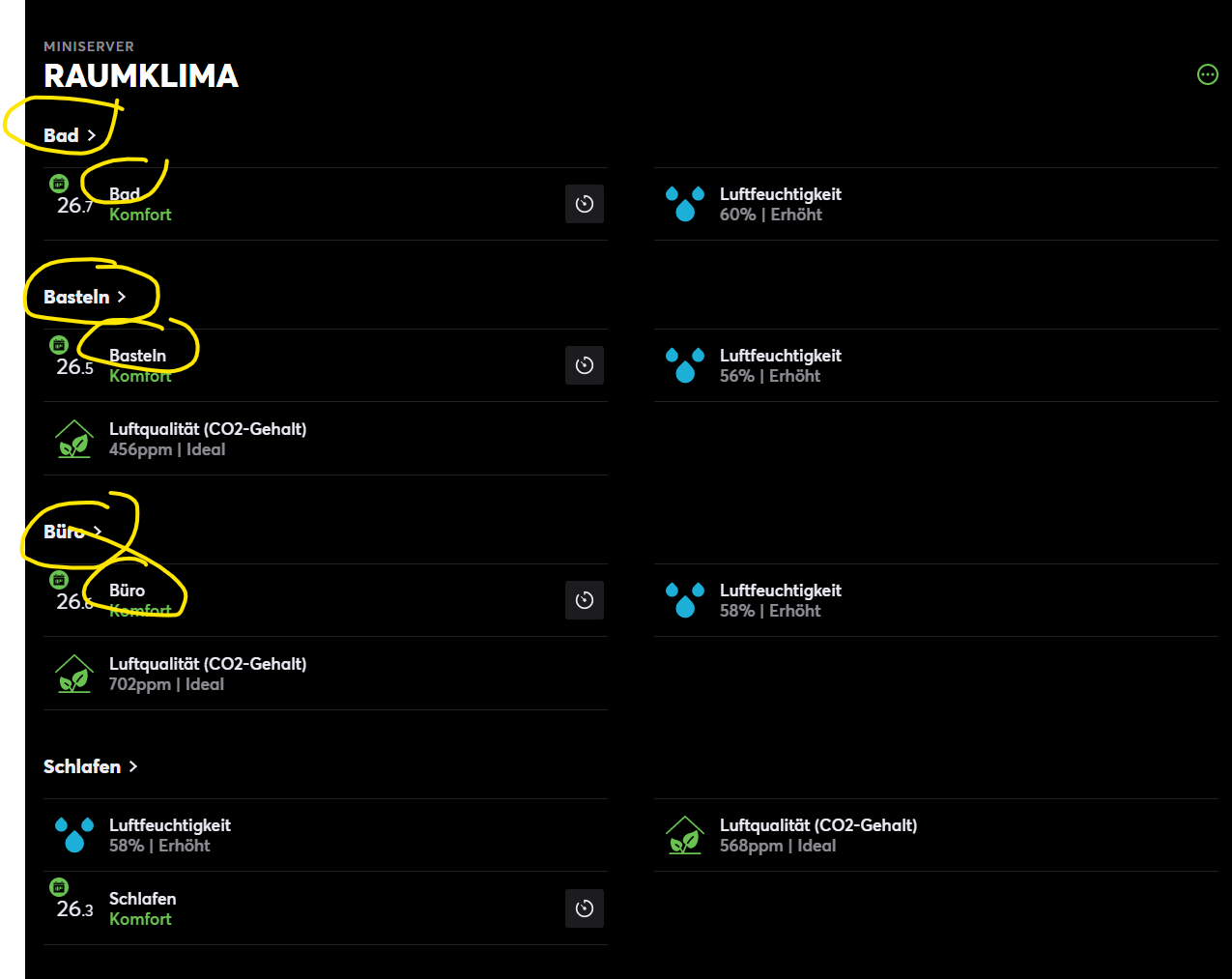Click the water drops icon for Bad humidity
1232x979 pixels.
click(x=685, y=204)
